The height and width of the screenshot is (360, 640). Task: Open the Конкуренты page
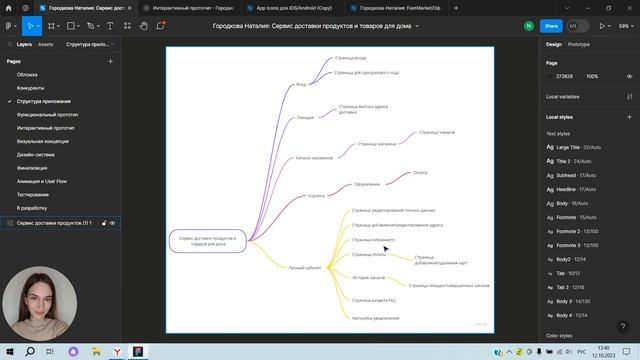[x=30, y=88]
